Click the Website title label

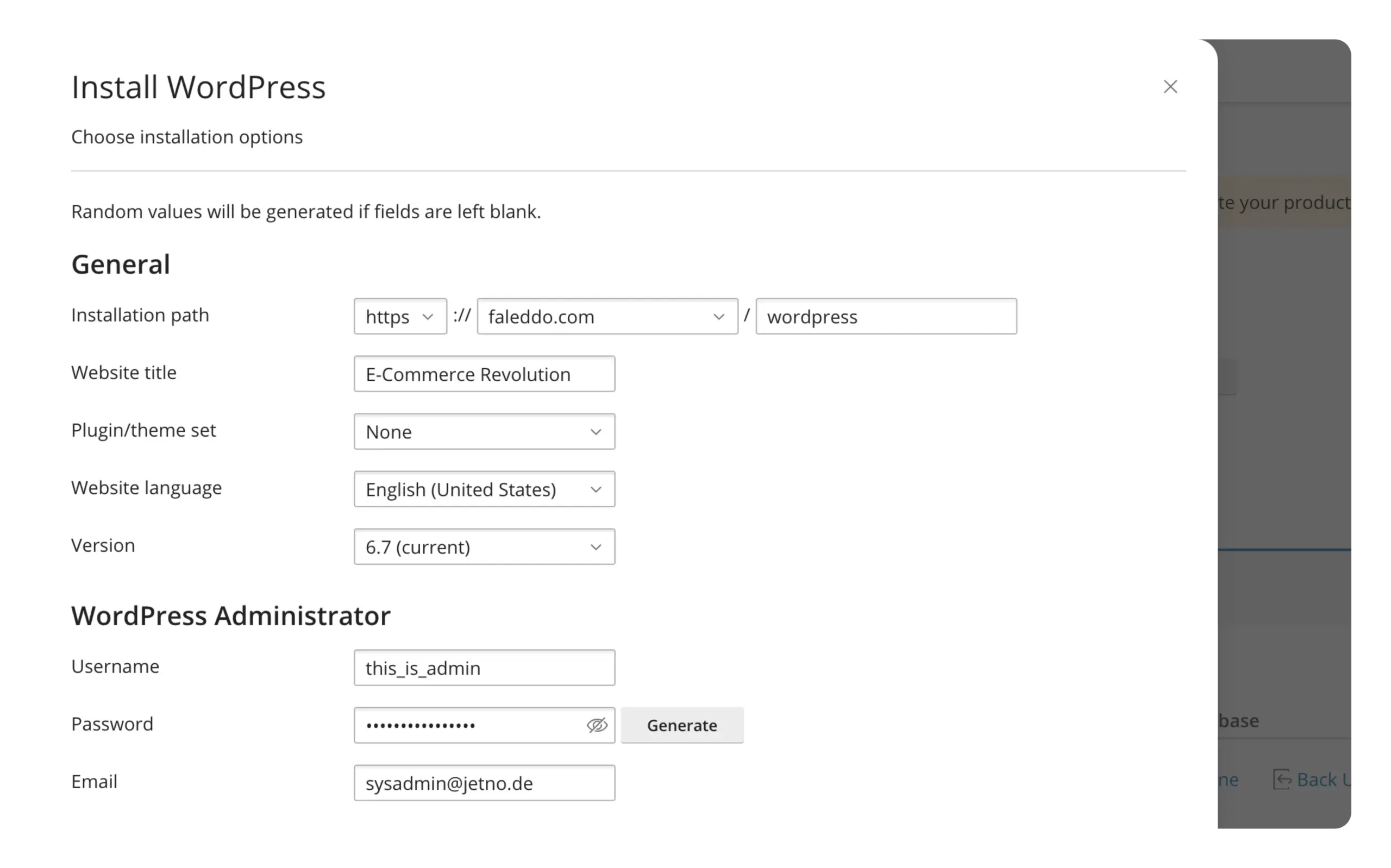(123, 373)
